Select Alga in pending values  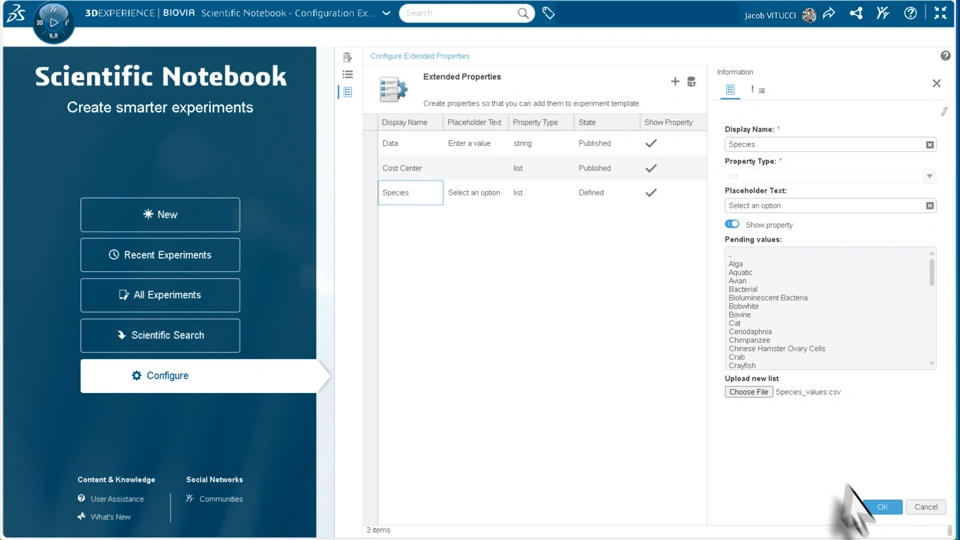point(735,264)
